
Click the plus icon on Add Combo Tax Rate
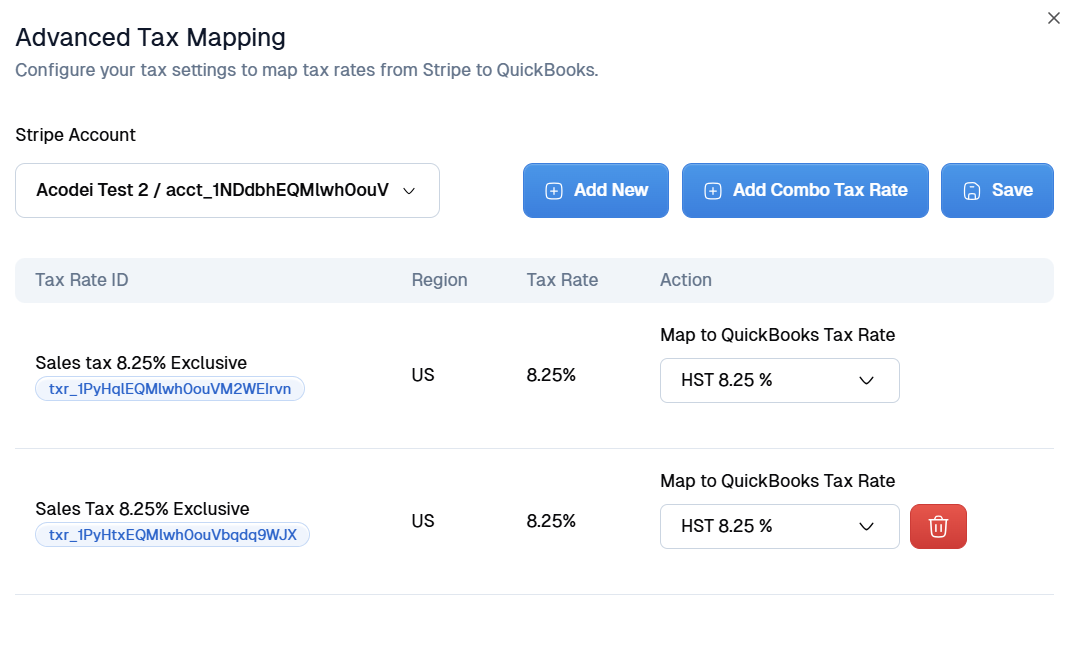pos(712,191)
